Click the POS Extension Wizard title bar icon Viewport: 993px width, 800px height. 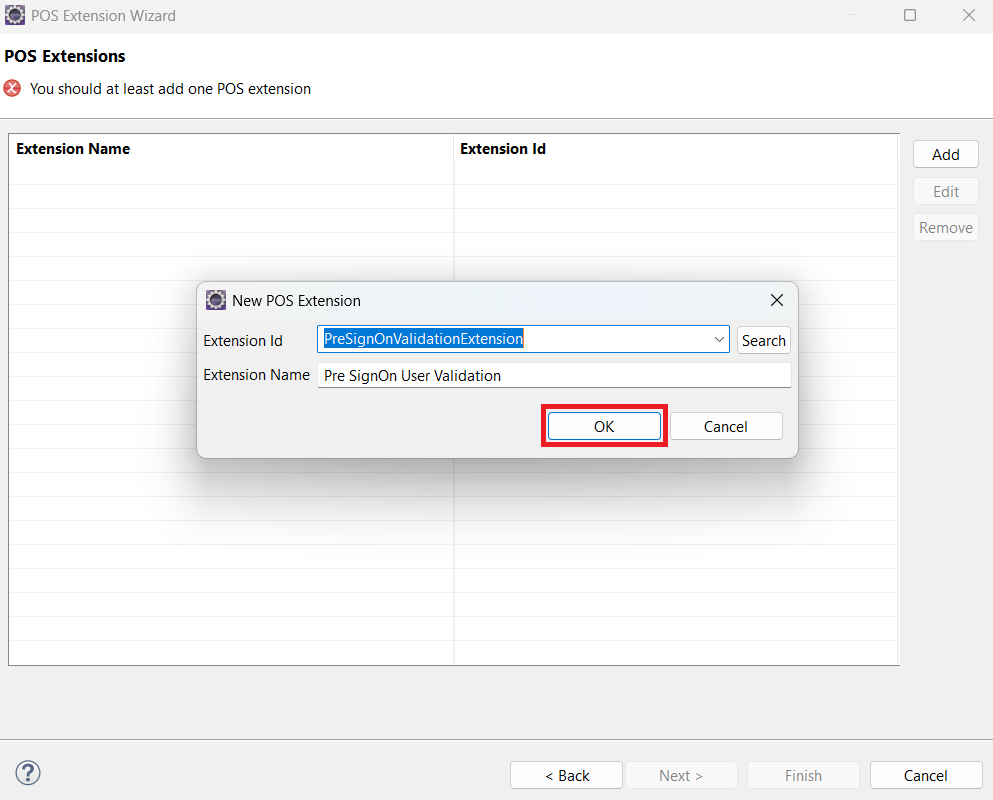[14, 15]
